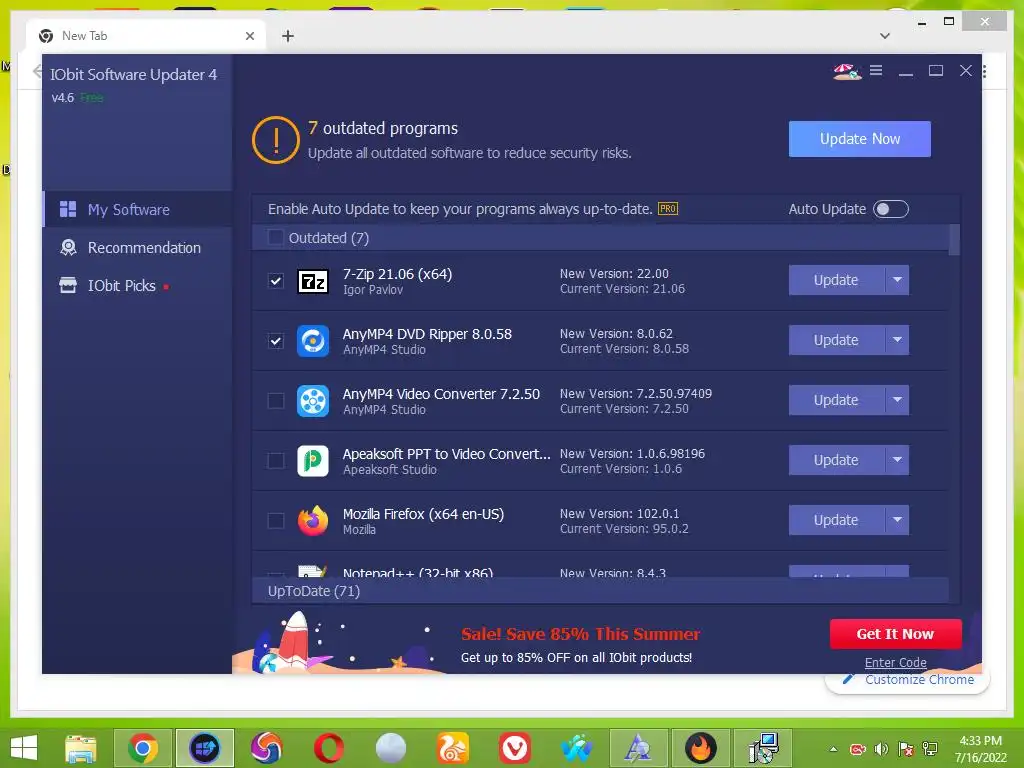Image resolution: width=1024 pixels, height=768 pixels.
Task: Update Mozilla Firefox to 102.0.1
Action: point(837,520)
